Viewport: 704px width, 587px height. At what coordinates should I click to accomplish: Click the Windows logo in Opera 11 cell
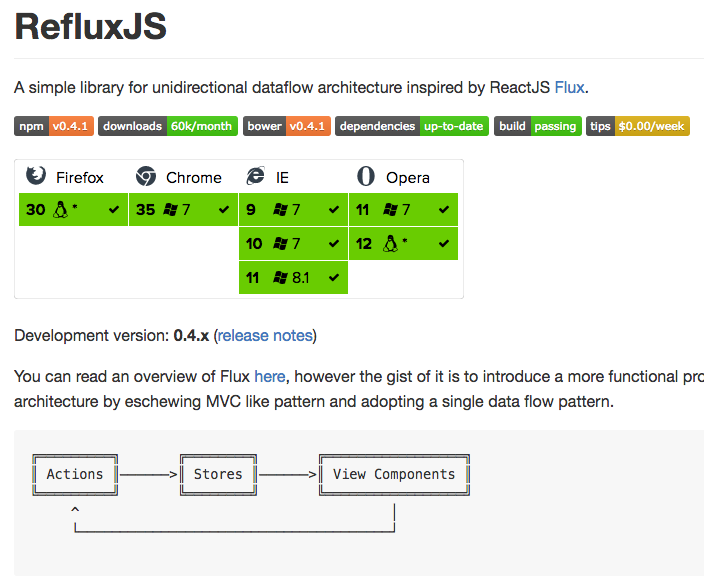(391, 209)
